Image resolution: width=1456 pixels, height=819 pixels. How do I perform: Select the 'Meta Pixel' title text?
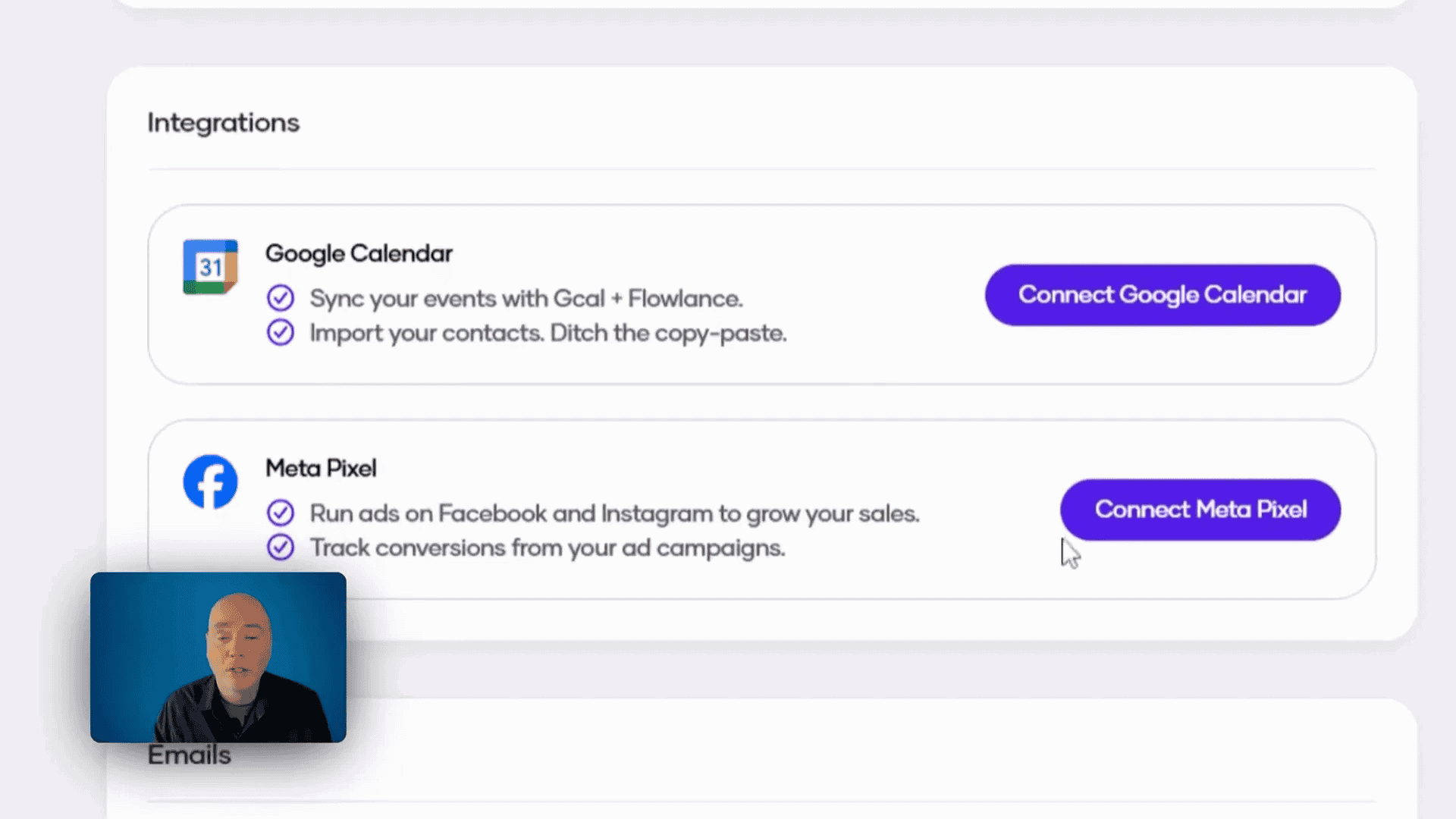point(321,468)
